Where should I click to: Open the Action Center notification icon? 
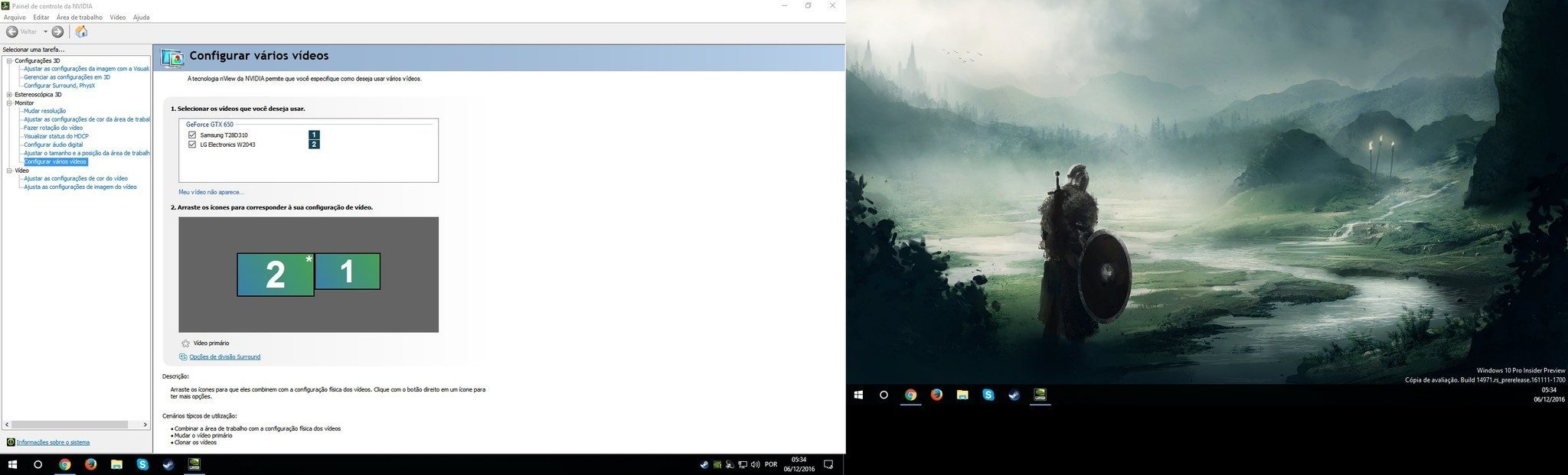pos(828,464)
